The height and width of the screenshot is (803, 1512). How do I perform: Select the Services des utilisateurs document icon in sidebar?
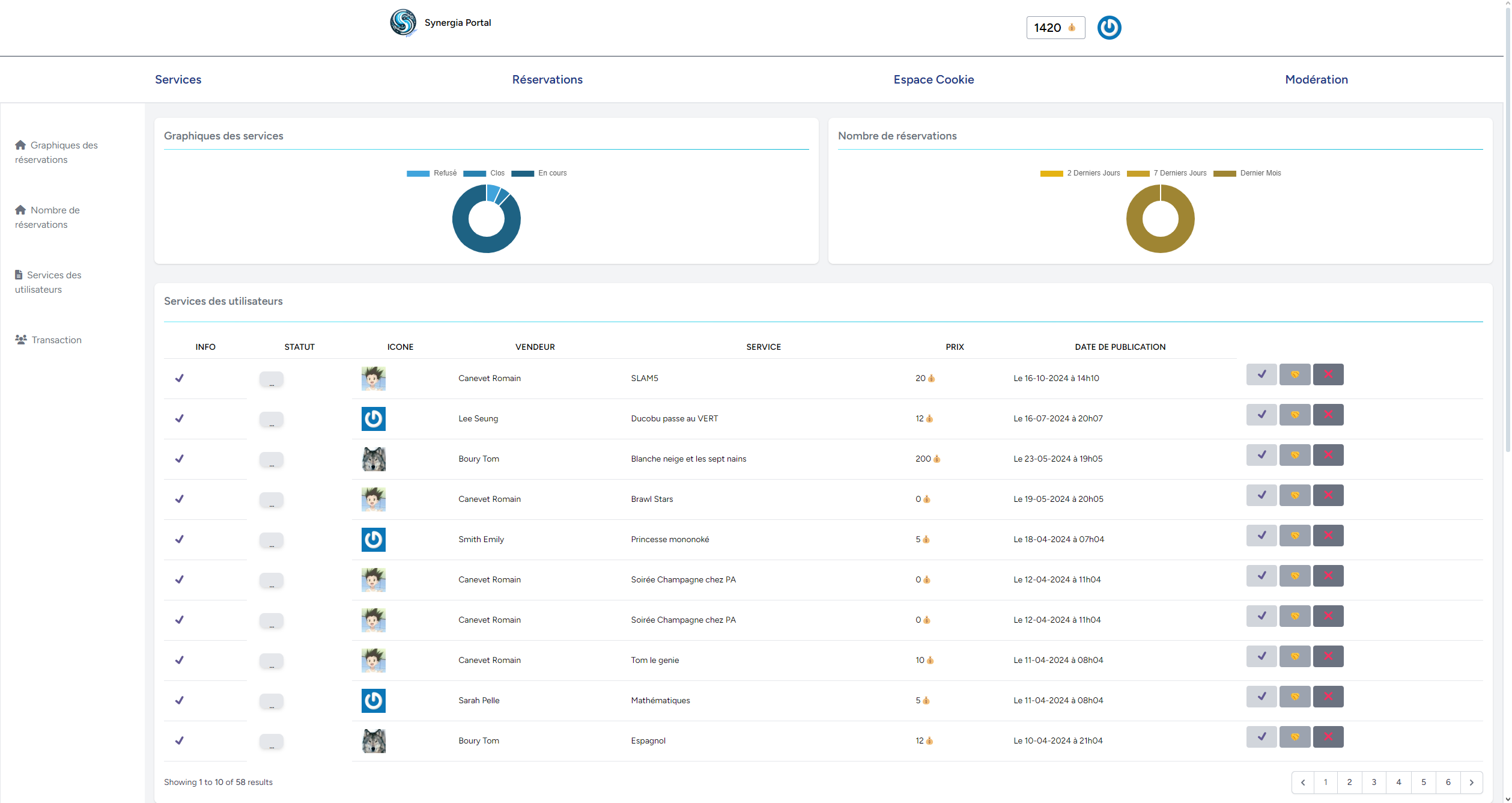(x=19, y=274)
